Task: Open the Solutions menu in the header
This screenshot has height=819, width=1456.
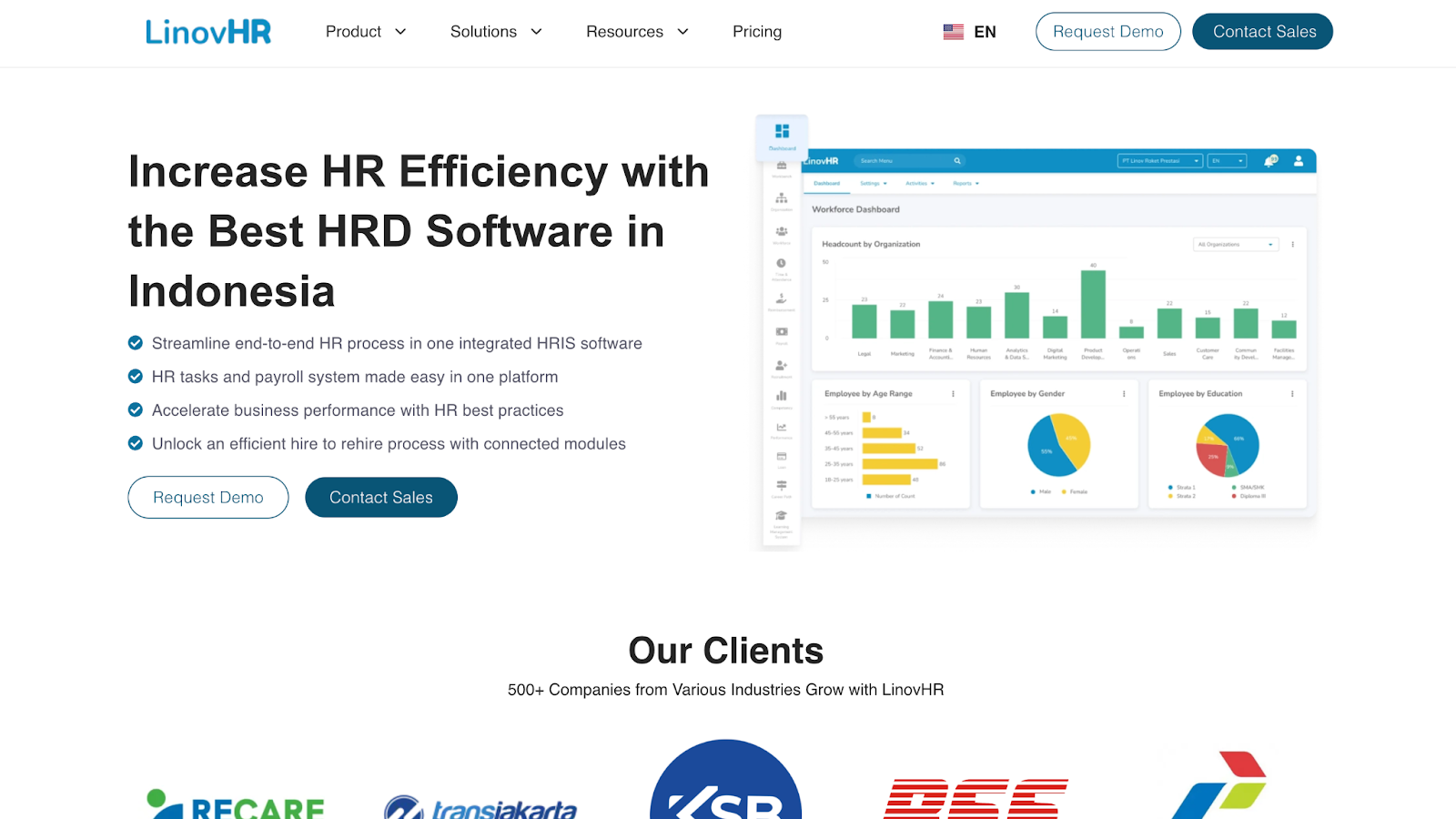Action: point(496,32)
